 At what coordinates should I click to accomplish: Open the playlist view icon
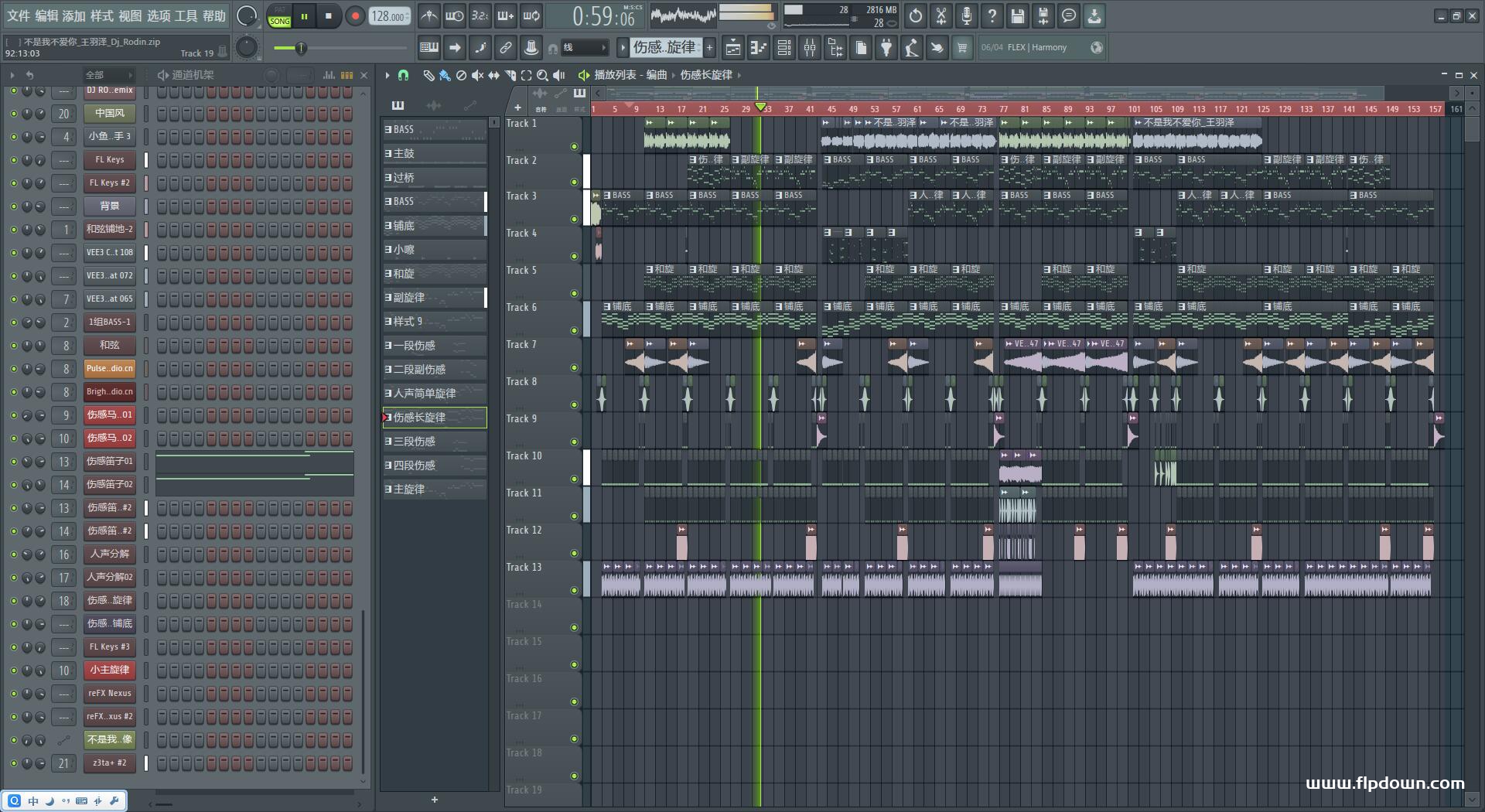[732, 48]
